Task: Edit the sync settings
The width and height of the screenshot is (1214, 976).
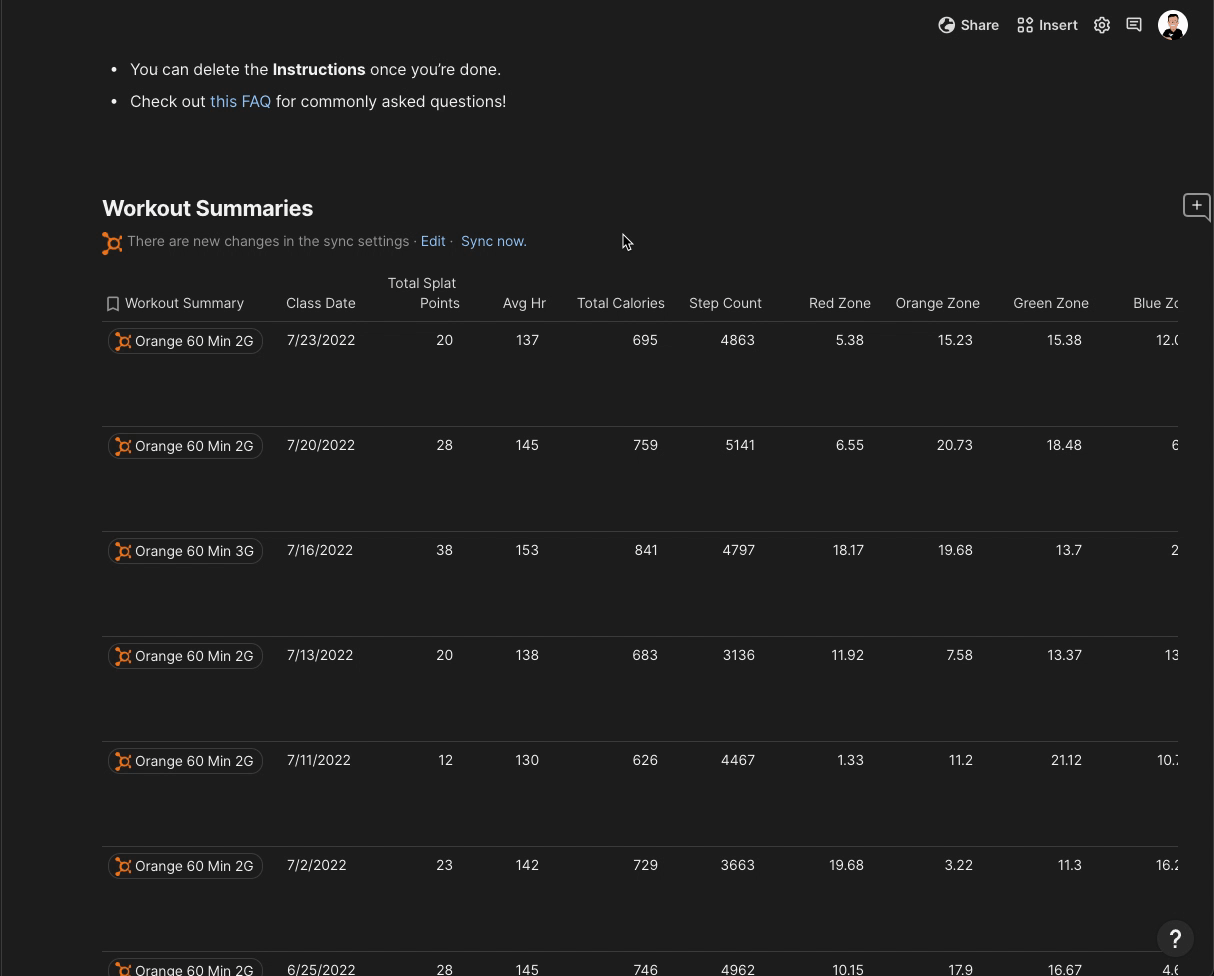Action: click(x=433, y=241)
